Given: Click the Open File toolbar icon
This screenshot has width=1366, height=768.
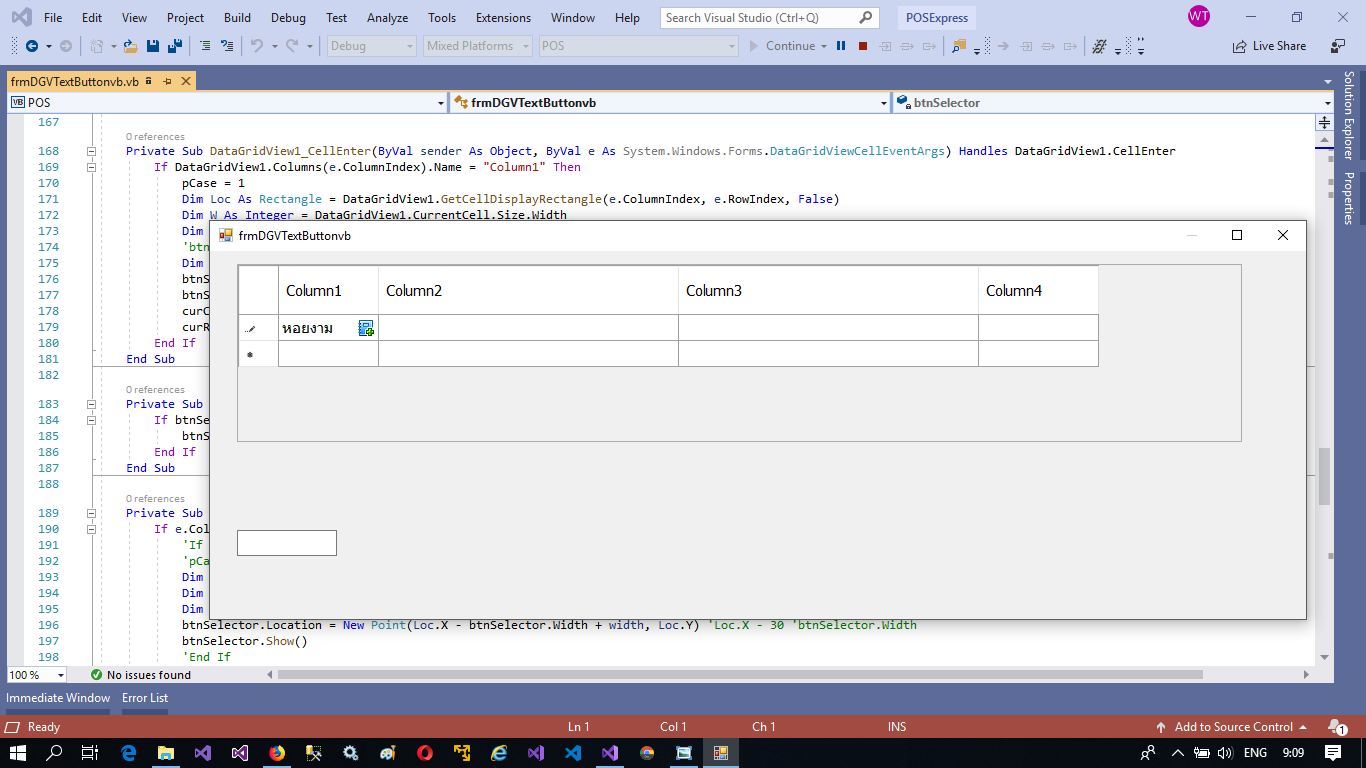Looking at the screenshot, I should [129, 46].
